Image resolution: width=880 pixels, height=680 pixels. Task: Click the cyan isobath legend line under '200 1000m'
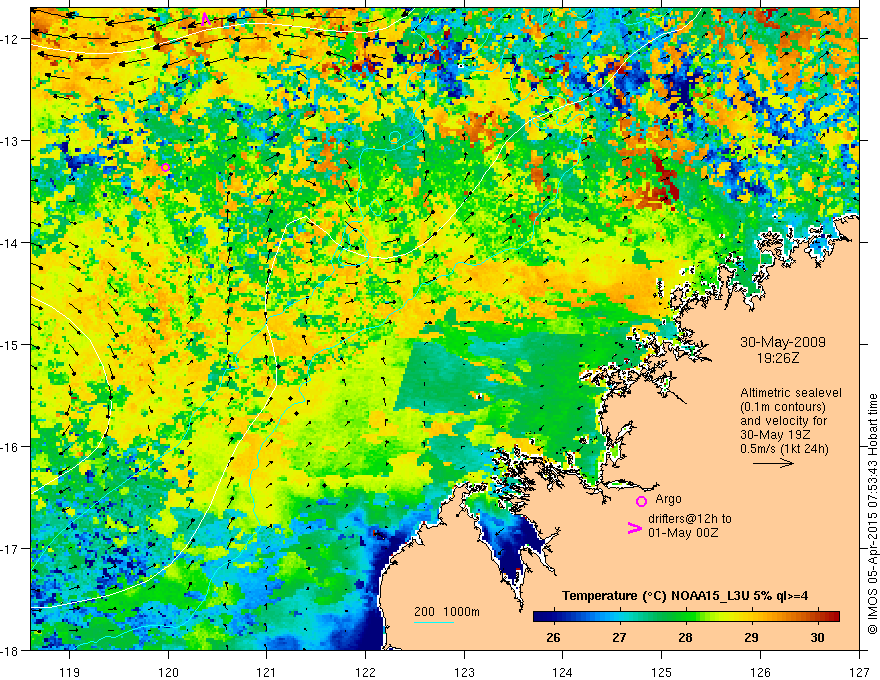434,622
